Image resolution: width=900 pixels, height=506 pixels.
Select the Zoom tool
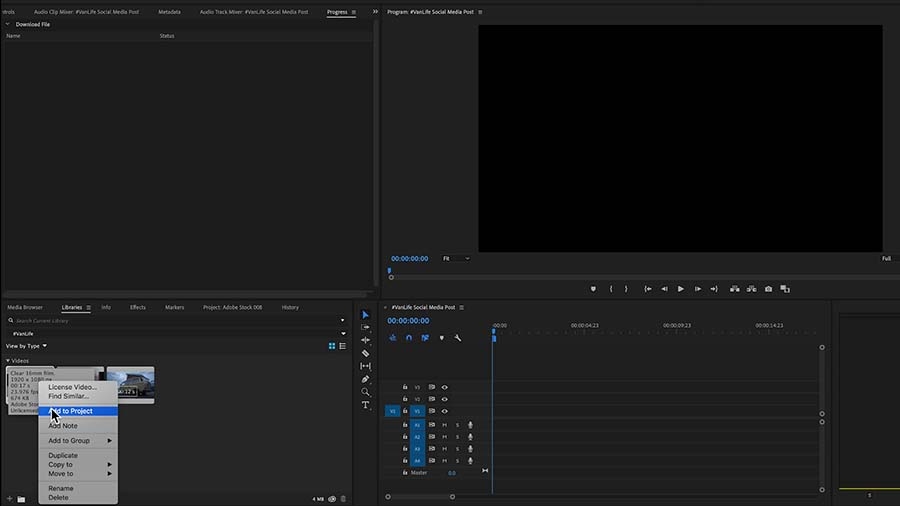[365, 392]
